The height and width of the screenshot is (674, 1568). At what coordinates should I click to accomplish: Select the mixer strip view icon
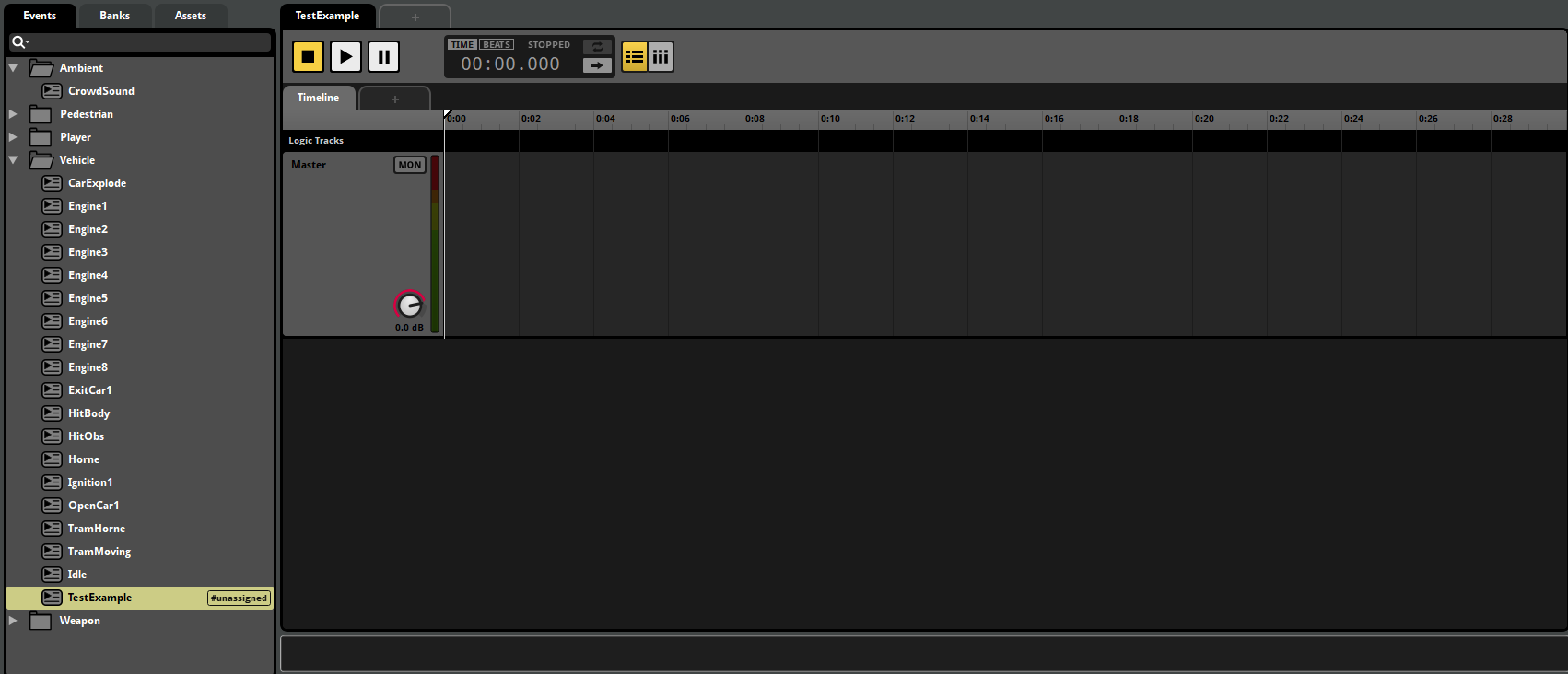pyautogui.click(x=661, y=56)
